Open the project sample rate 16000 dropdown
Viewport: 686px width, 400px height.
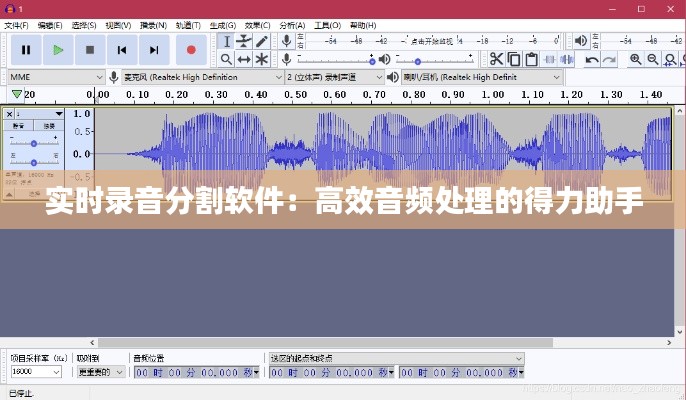36,372
